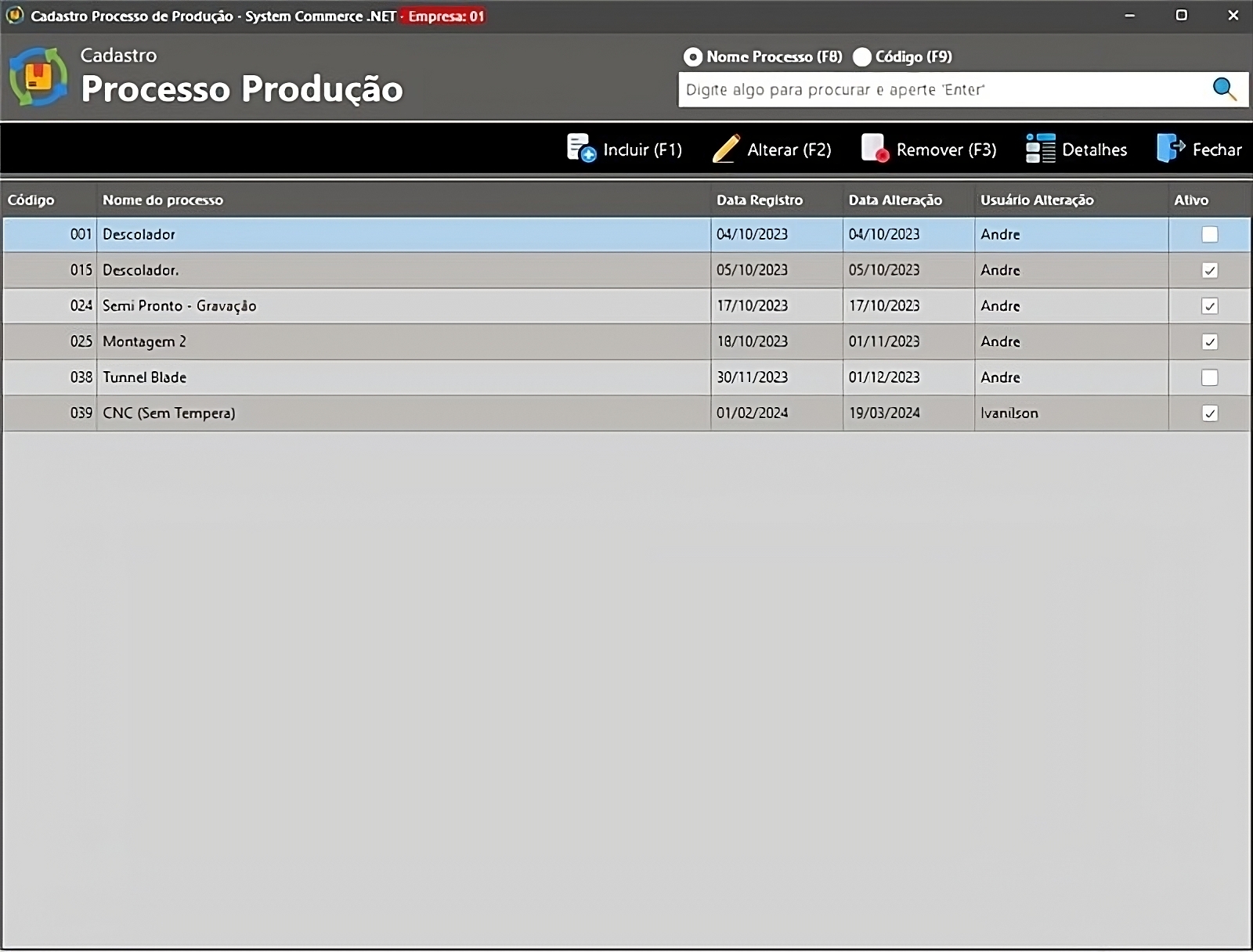Enable Ativo checkbox for Descolador 001

(x=1210, y=234)
